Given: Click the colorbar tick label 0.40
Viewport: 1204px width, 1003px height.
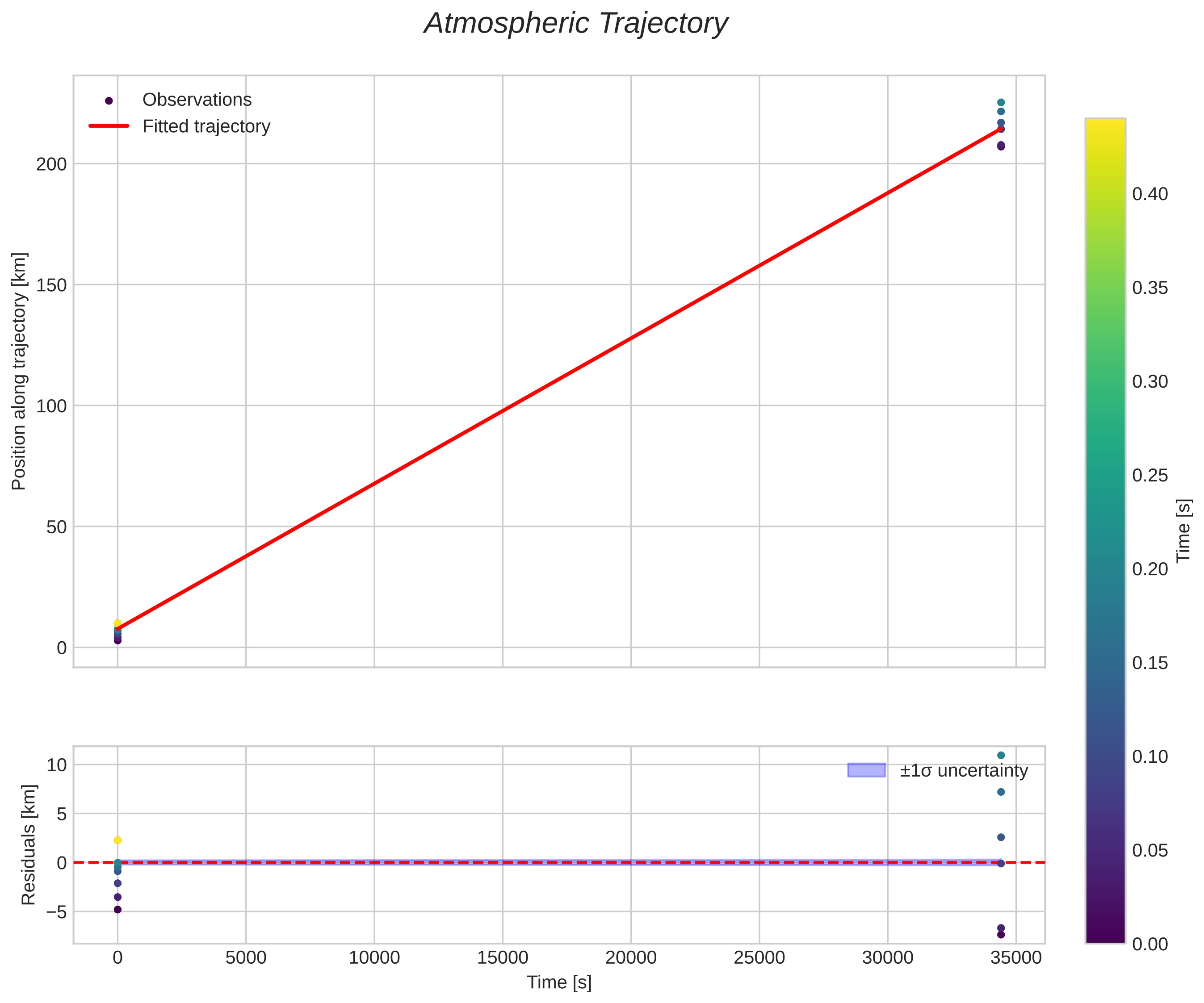Looking at the screenshot, I should click(1149, 194).
